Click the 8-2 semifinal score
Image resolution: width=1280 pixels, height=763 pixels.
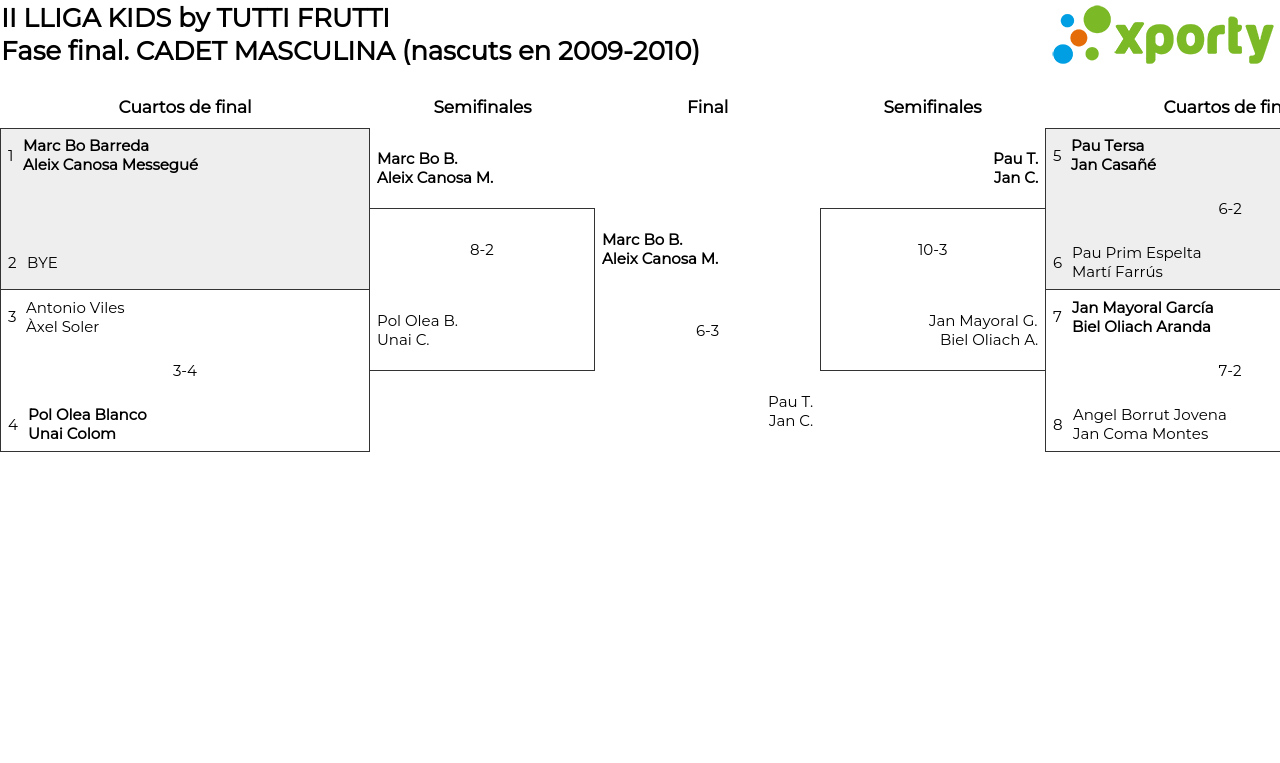(482, 250)
